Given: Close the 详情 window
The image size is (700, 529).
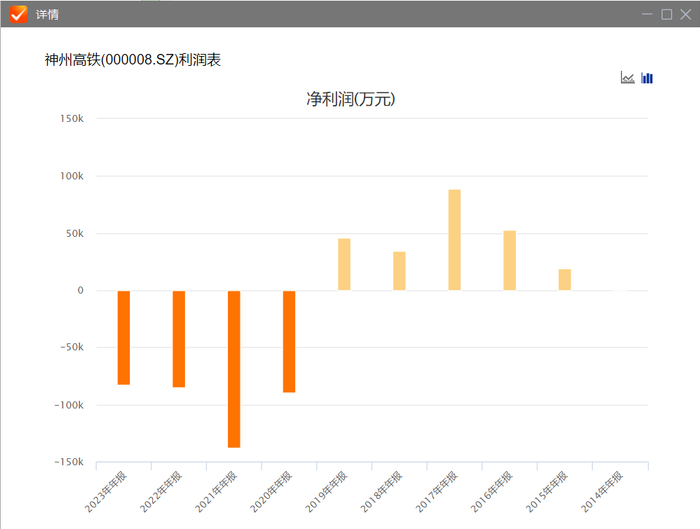Looking at the screenshot, I should [x=686, y=14].
